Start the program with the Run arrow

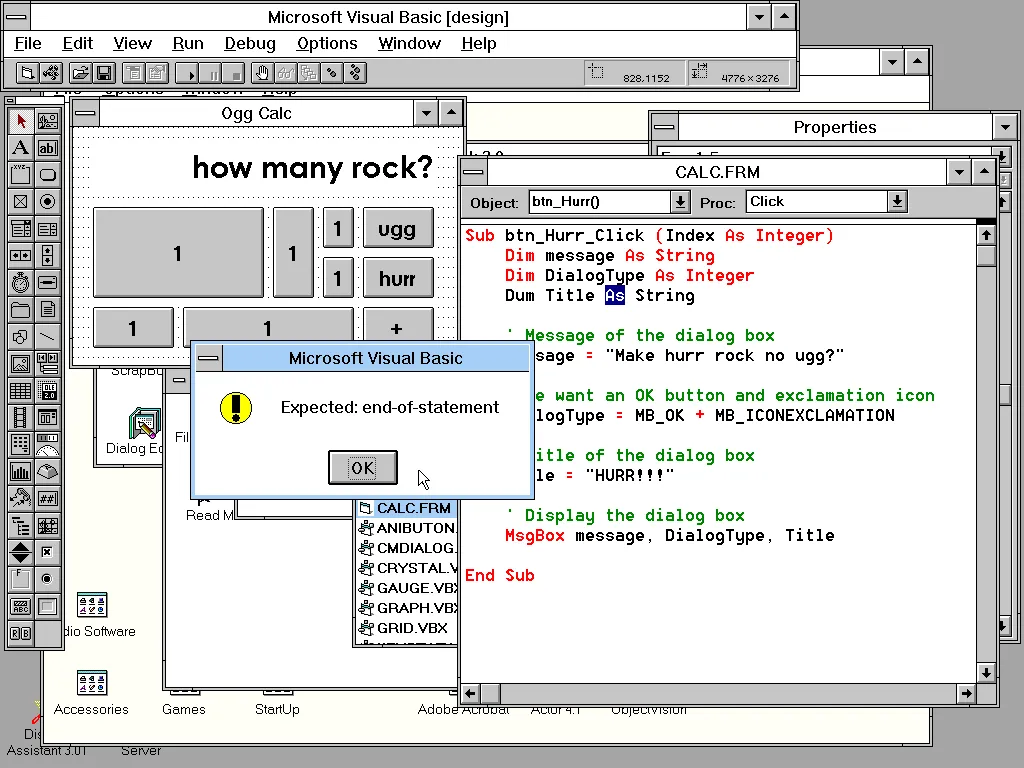[x=187, y=72]
